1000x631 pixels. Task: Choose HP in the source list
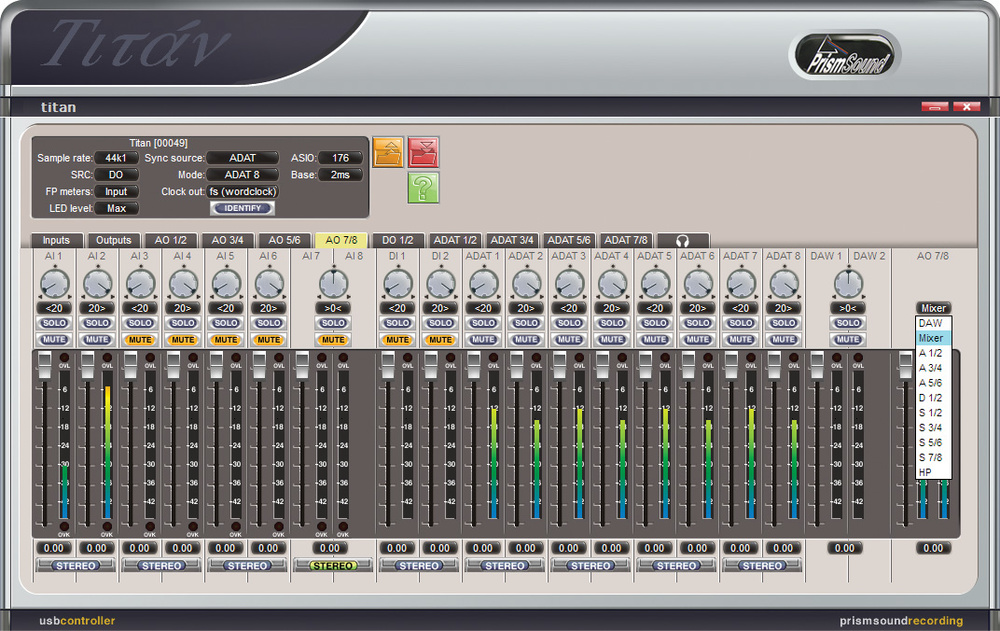933,472
